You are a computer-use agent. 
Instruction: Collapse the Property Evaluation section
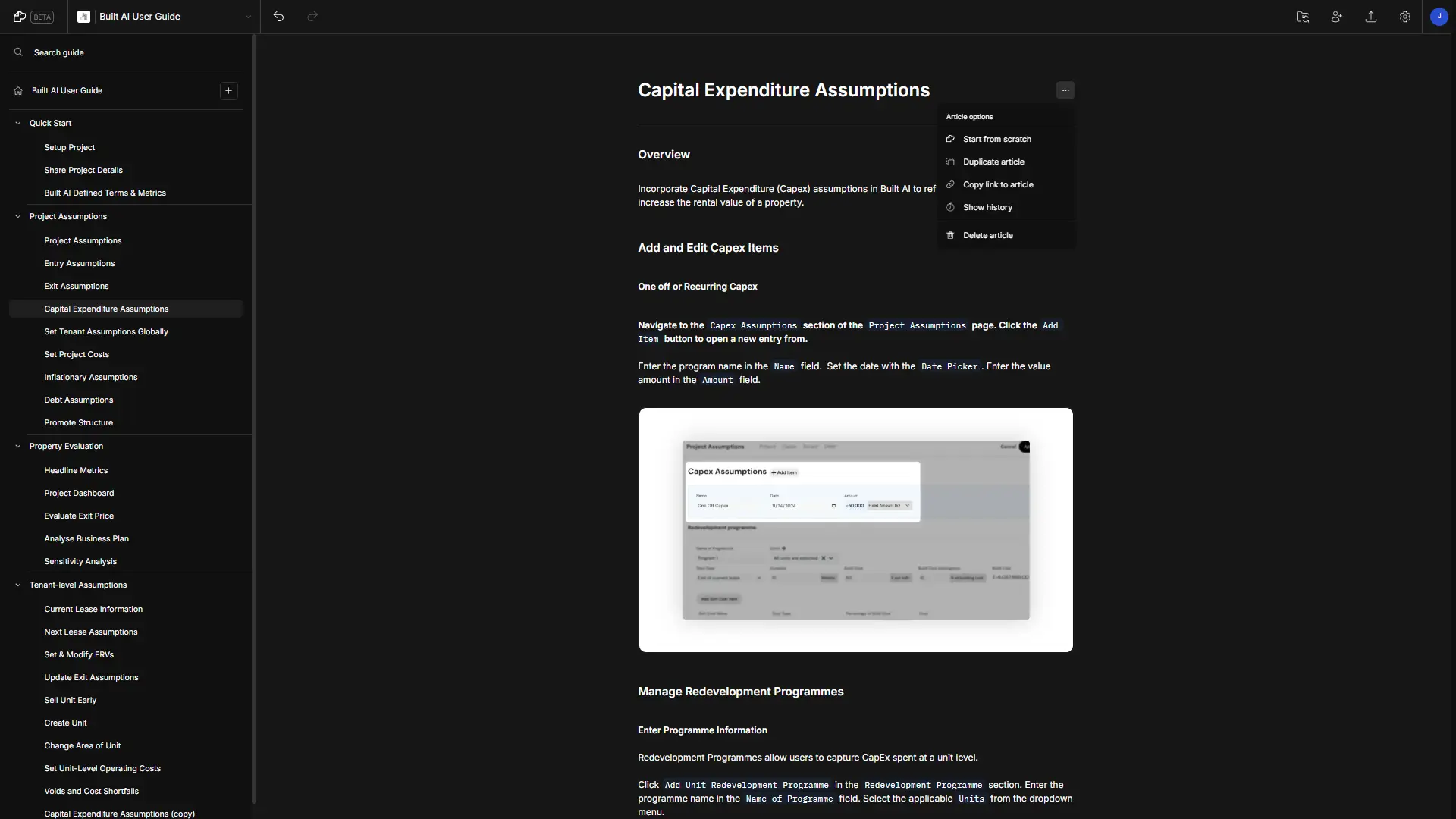18,446
